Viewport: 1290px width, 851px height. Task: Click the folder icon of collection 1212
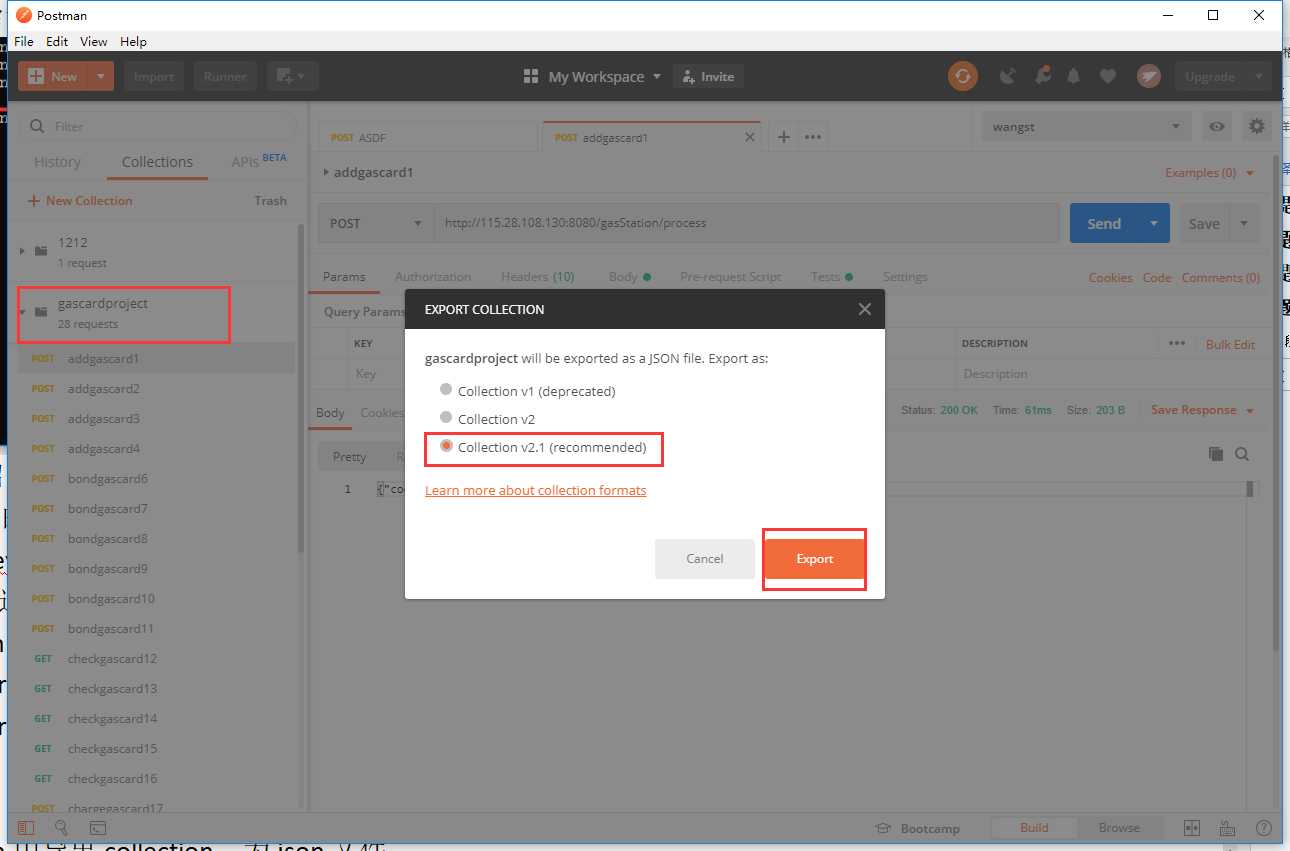41,251
